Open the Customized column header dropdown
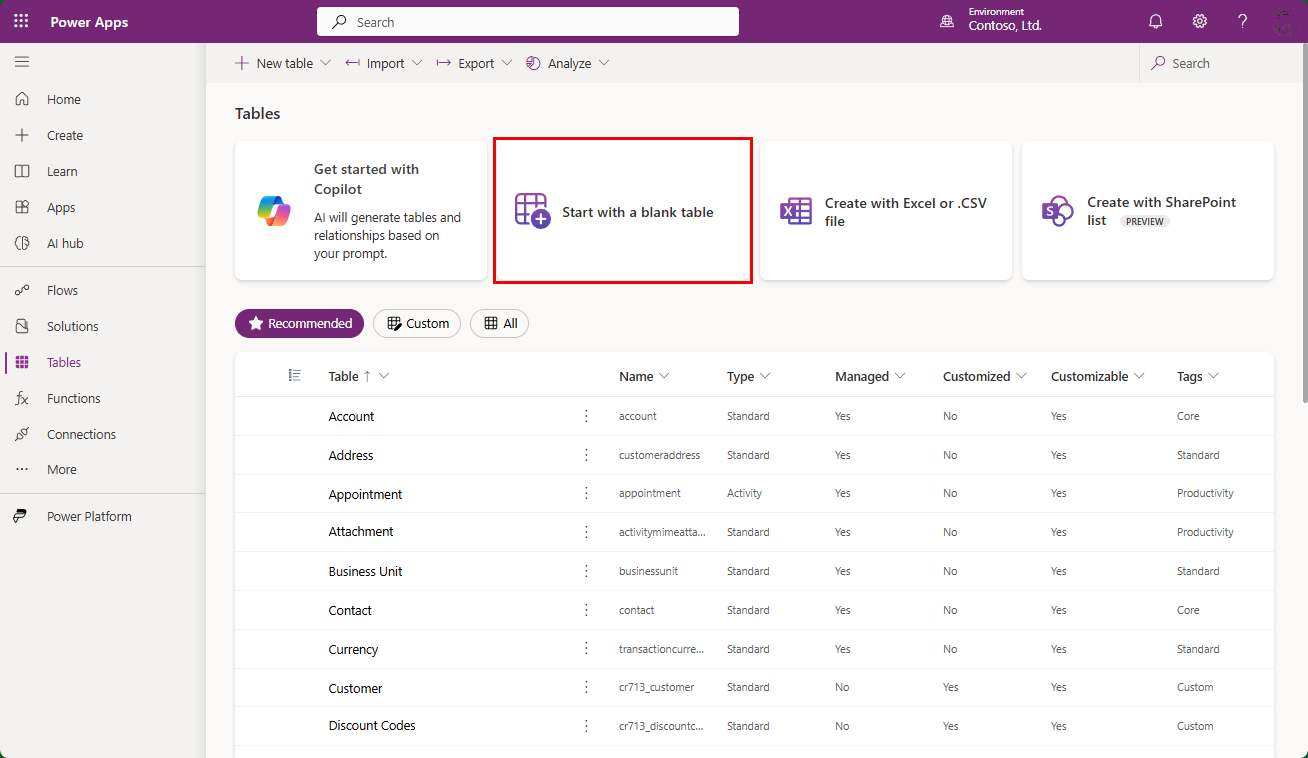 [x=1021, y=376]
